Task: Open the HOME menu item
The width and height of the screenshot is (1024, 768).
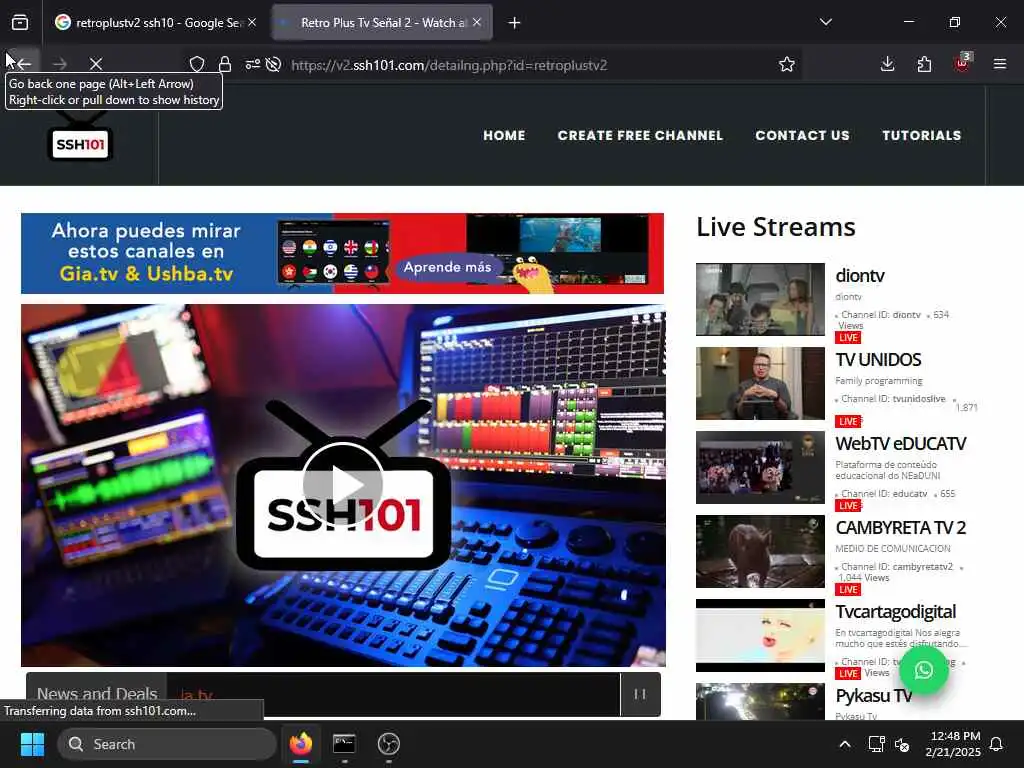Action: tap(504, 135)
